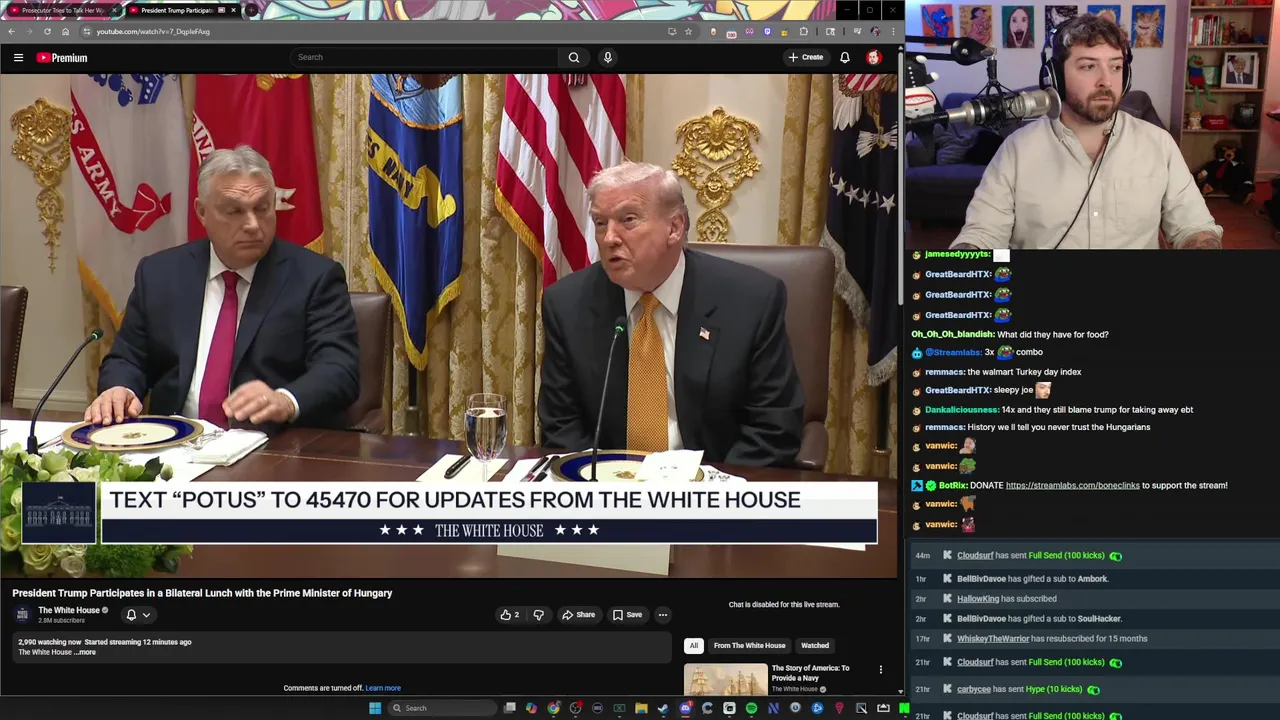Viewport: 1280px width, 720px height.
Task: Select the 'From The White House' chip
Action: (749, 645)
